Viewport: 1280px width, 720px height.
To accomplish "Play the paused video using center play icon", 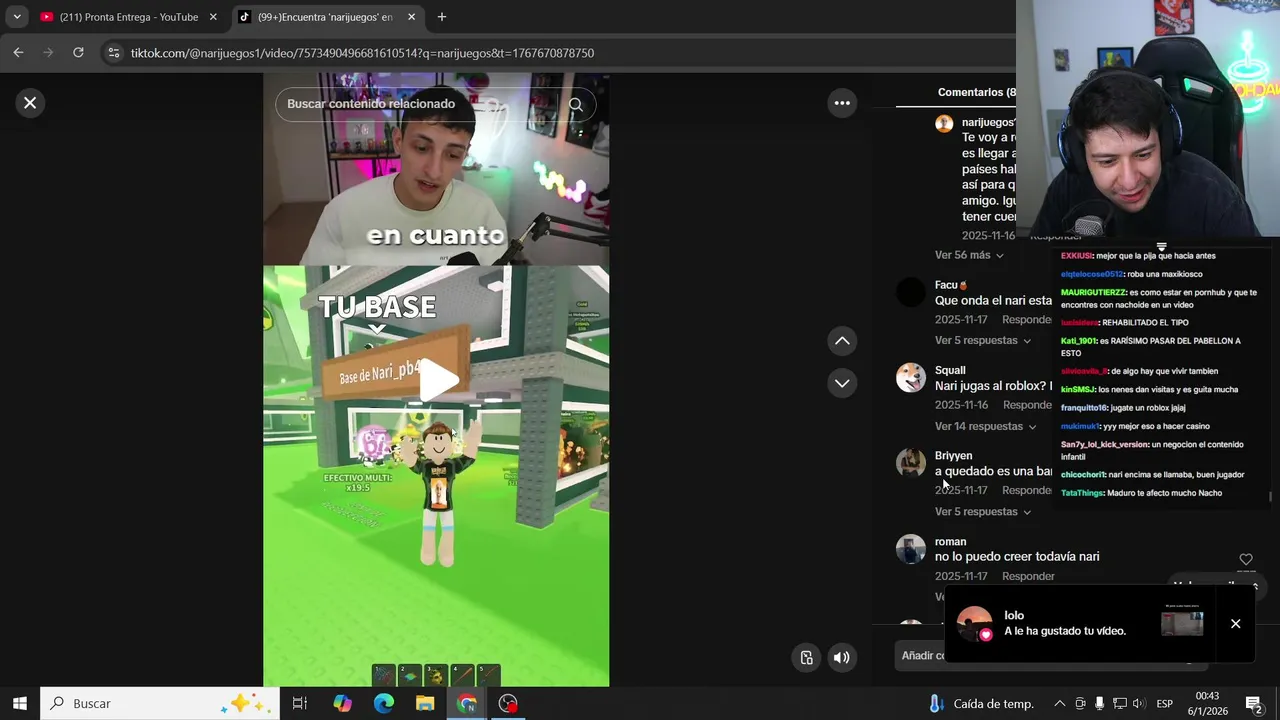I will click(437, 380).
